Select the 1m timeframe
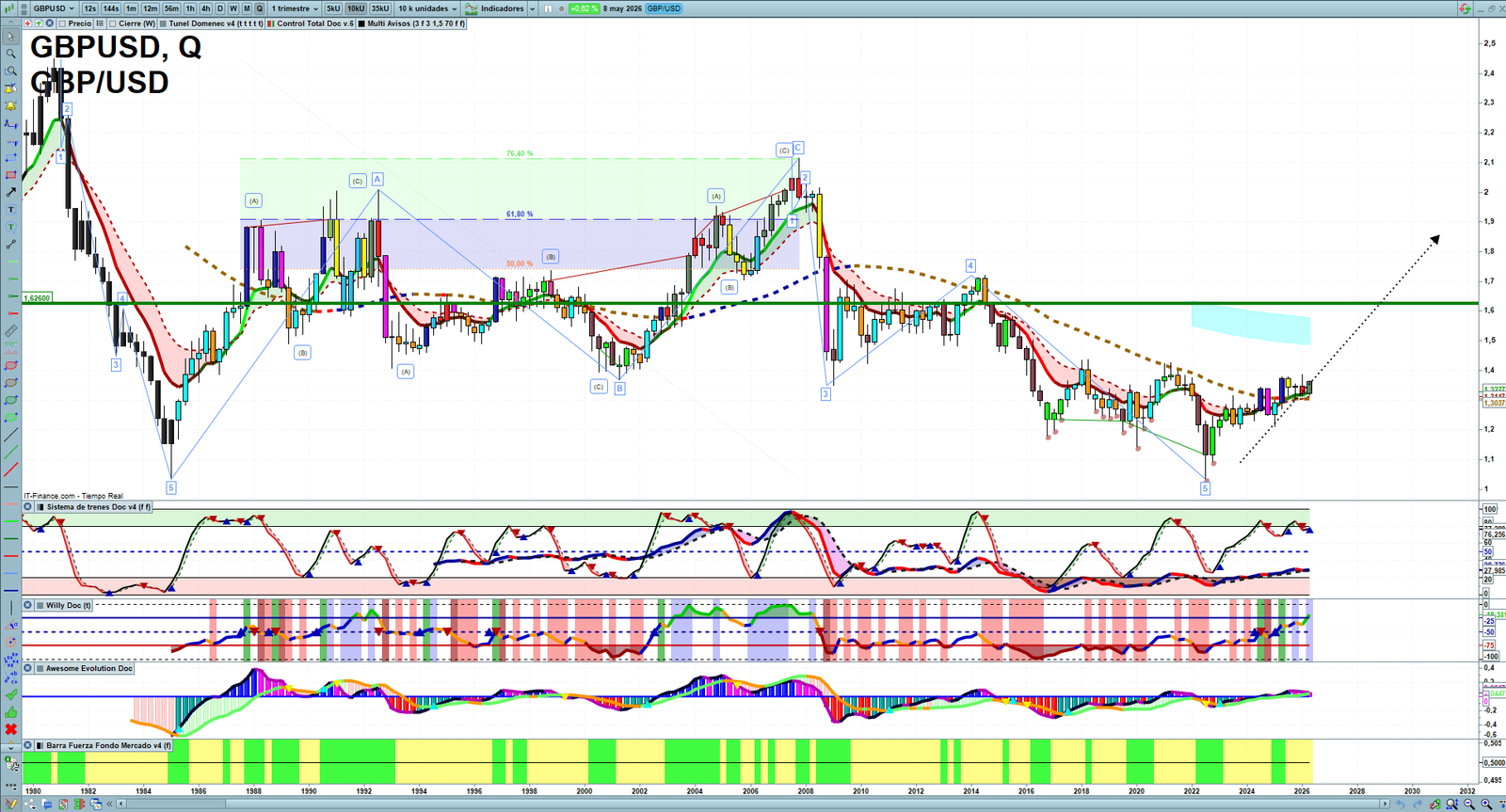The height and width of the screenshot is (812, 1506). click(131, 8)
